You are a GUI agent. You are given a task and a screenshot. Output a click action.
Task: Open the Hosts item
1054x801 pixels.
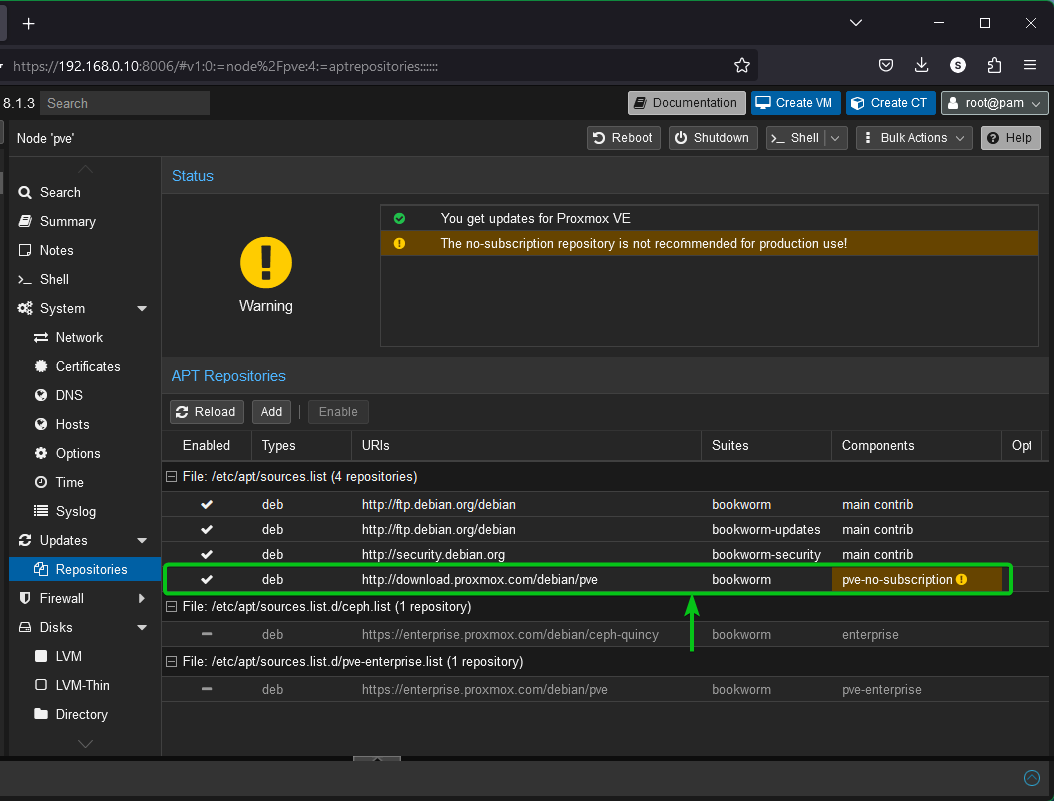(x=85, y=424)
